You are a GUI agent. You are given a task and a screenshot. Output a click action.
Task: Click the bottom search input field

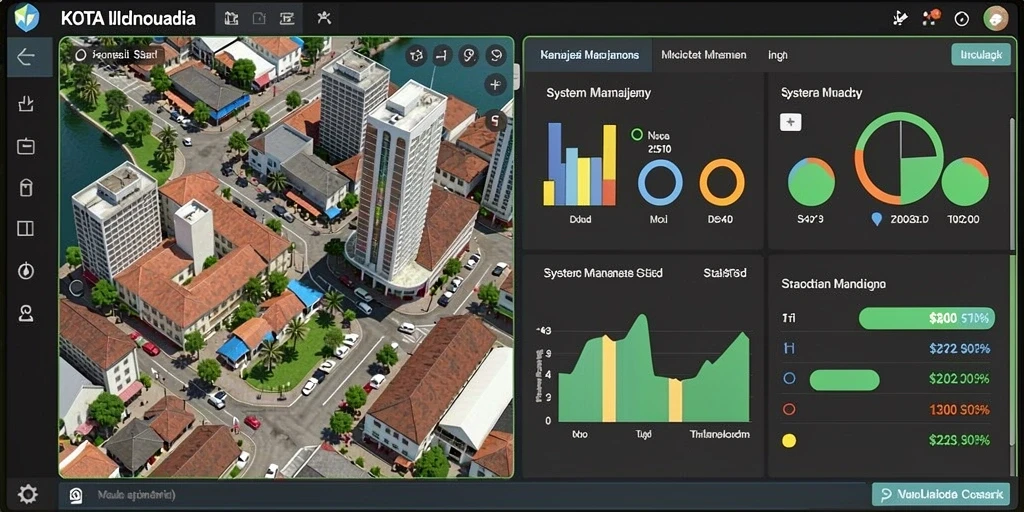coord(464,495)
